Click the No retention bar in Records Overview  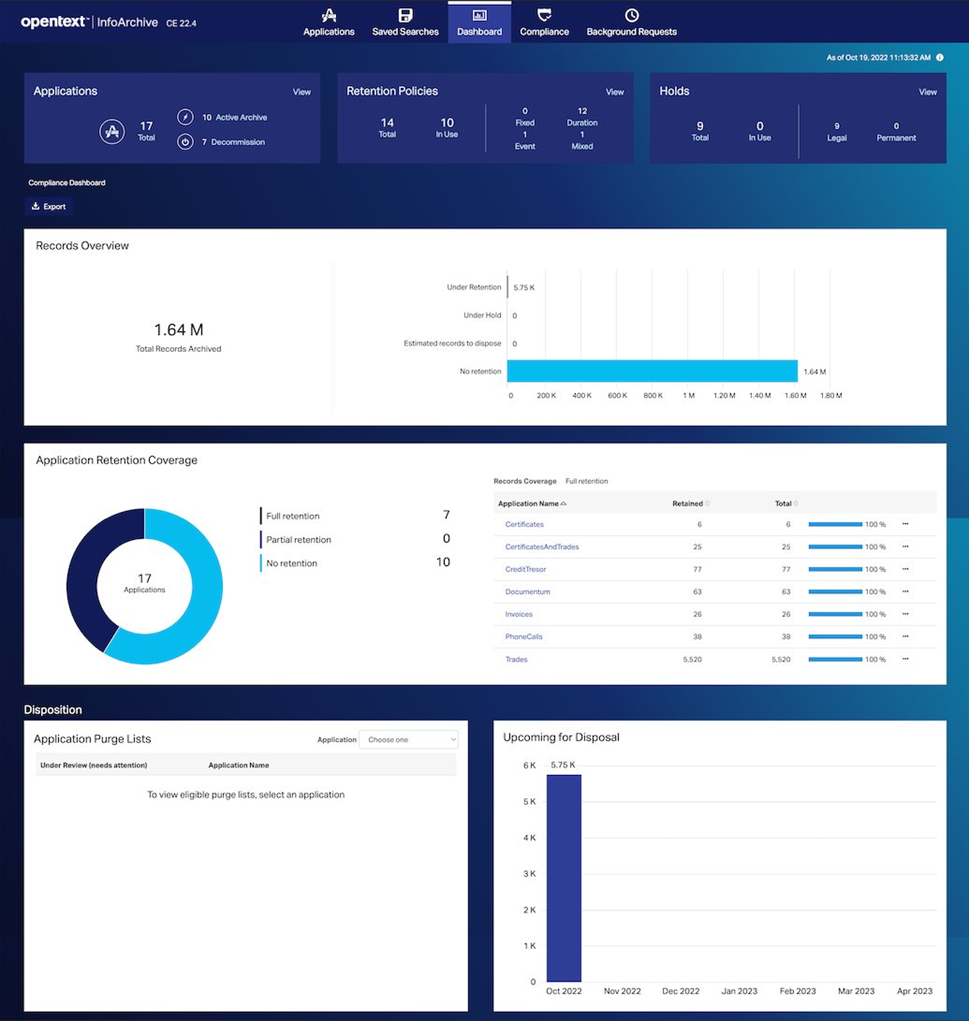[x=653, y=371]
